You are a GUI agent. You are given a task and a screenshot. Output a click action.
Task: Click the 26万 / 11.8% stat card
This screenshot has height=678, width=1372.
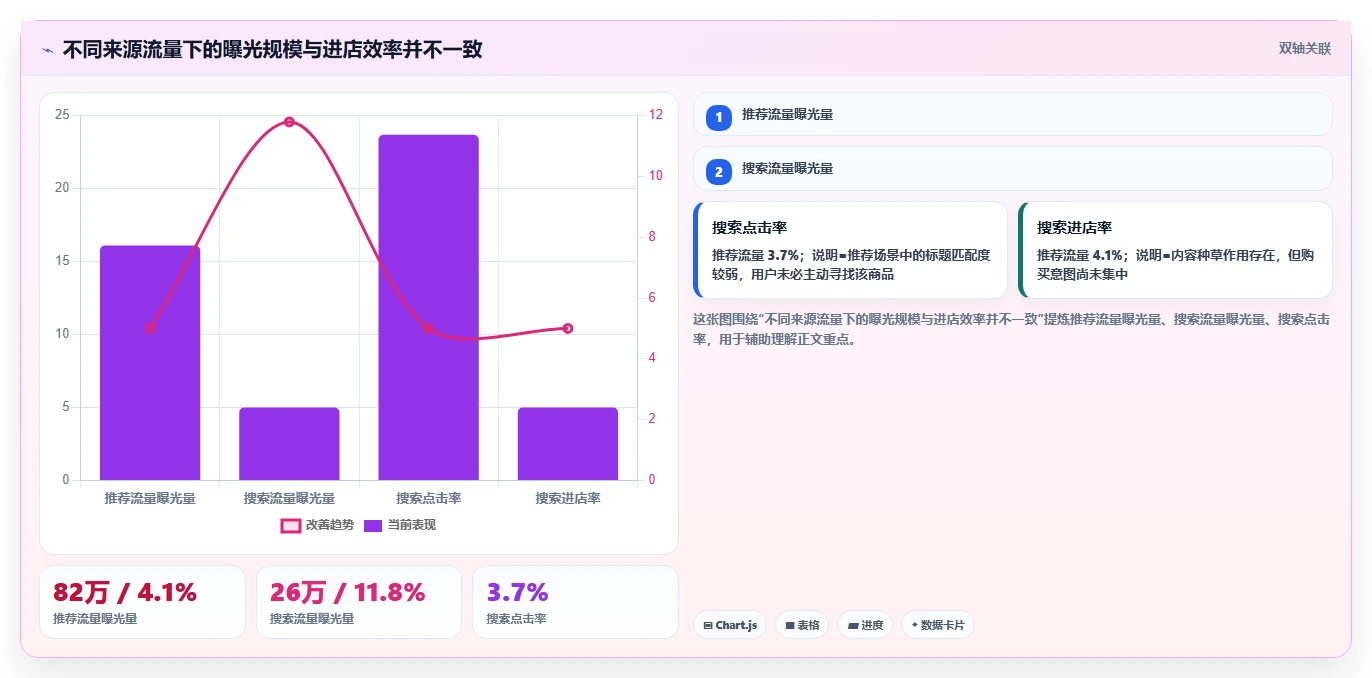coord(359,602)
